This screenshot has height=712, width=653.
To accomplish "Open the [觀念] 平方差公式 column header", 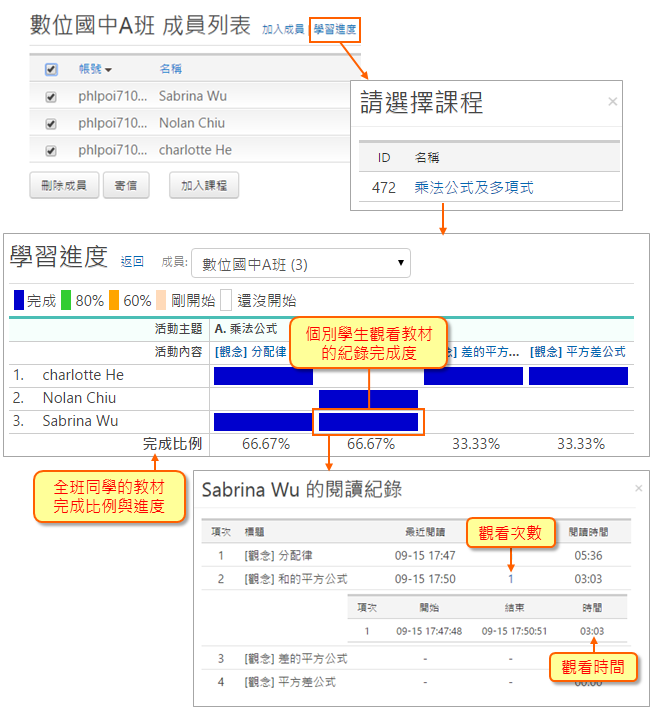I will click(578, 352).
